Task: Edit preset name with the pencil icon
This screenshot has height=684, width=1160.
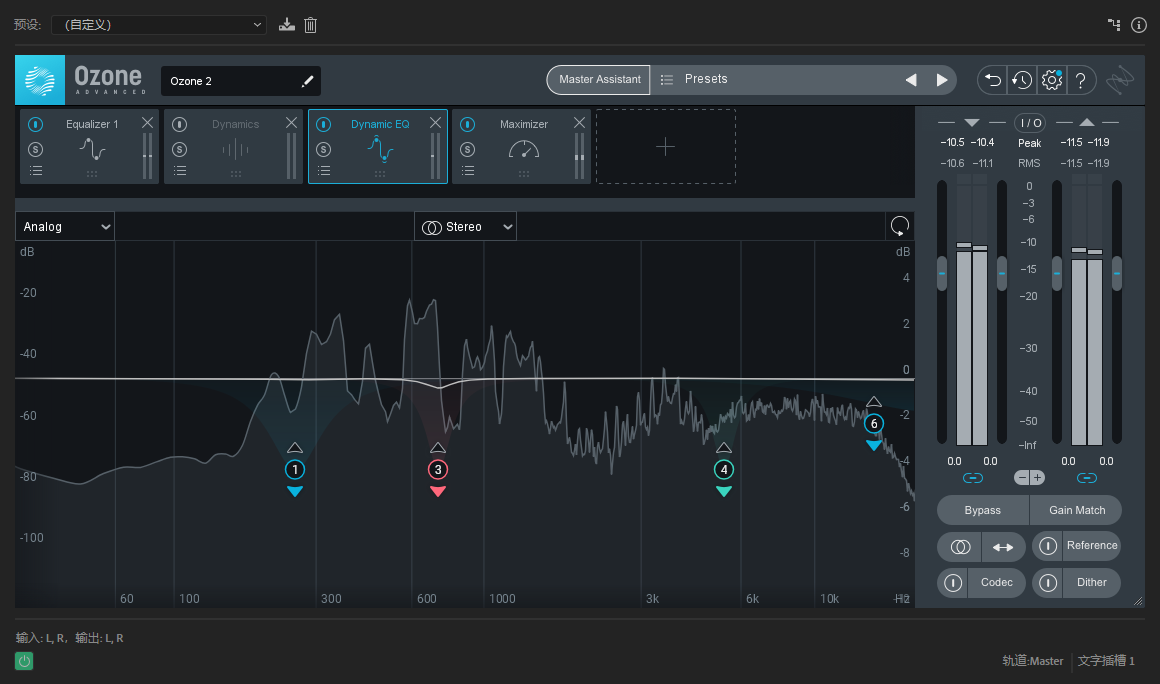Action: click(308, 81)
